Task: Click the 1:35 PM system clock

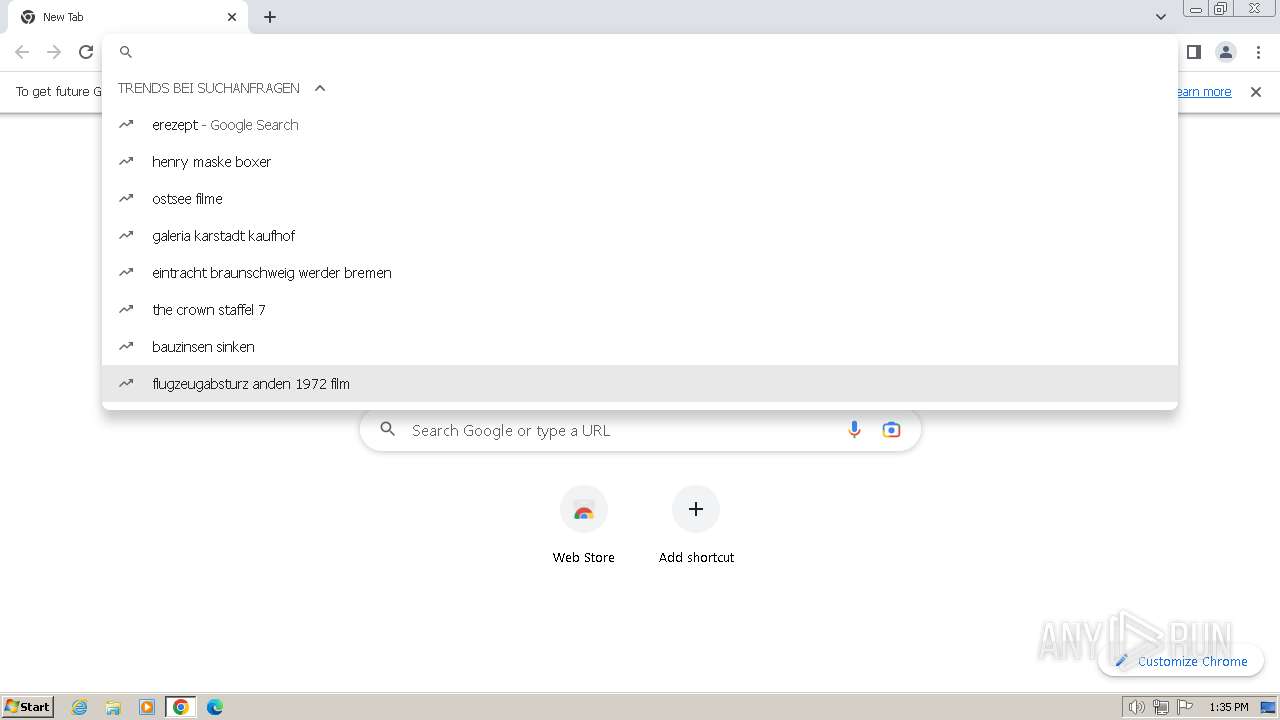Action: (1229, 707)
